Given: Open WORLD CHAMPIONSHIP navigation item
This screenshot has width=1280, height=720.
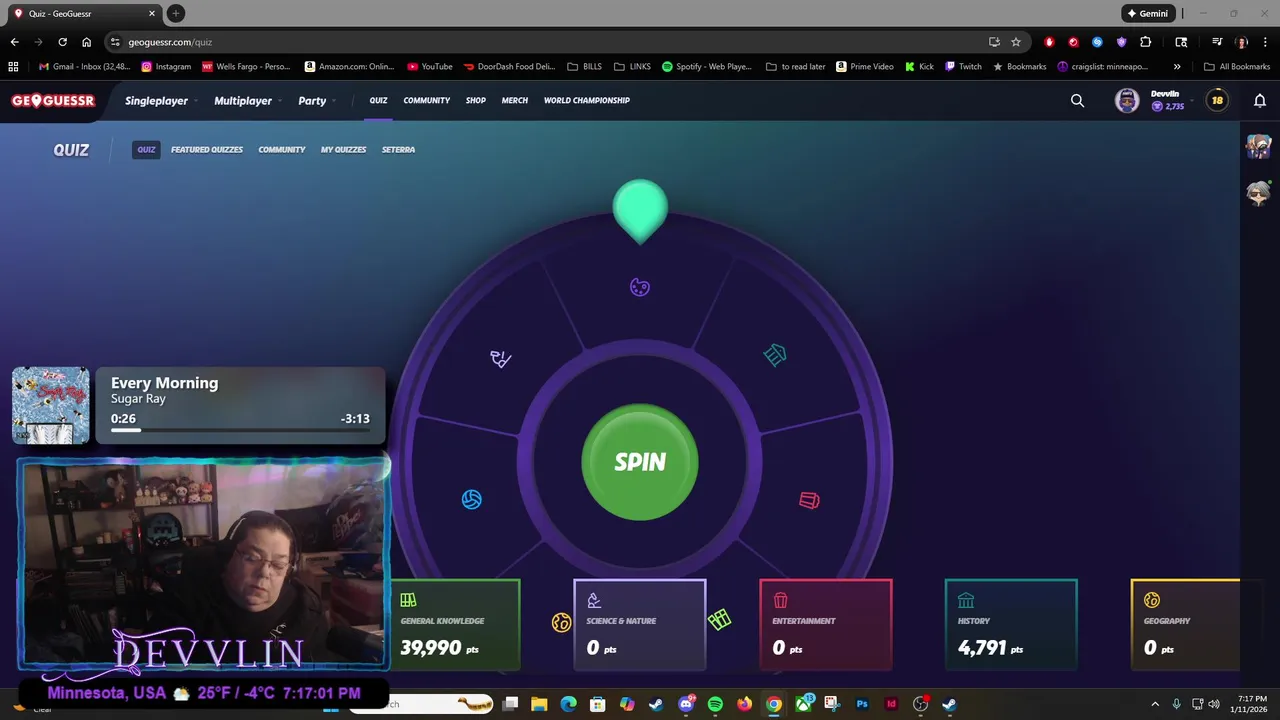Looking at the screenshot, I should (x=587, y=101).
